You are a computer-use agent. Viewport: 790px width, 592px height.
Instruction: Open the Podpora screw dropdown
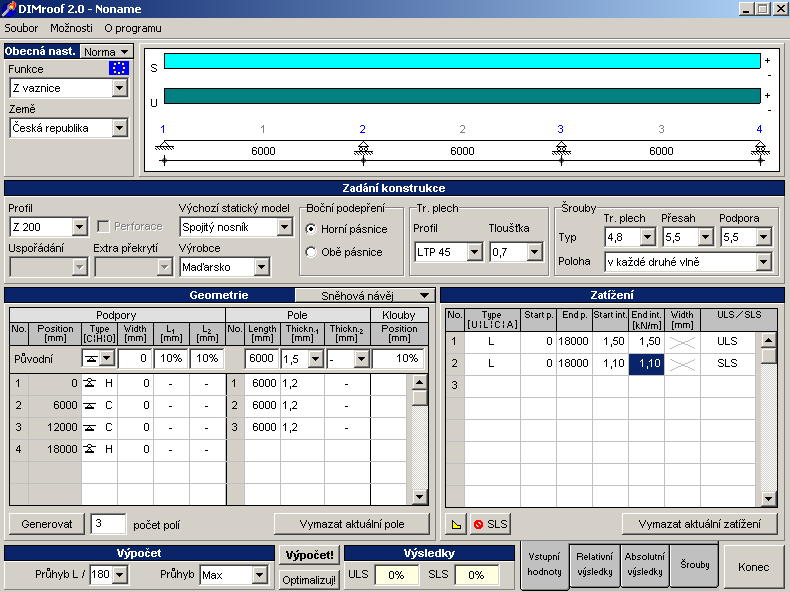pyautogui.click(x=764, y=237)
